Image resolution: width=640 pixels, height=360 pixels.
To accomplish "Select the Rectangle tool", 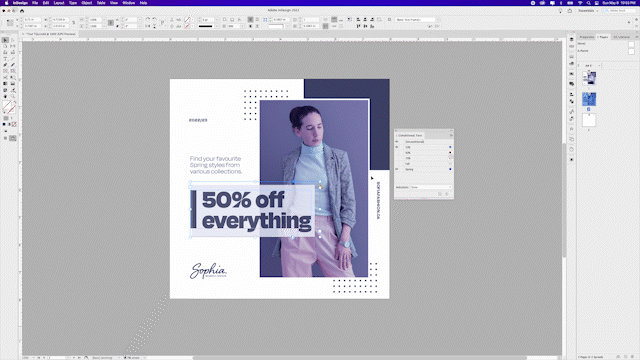I will click(13, 71).
